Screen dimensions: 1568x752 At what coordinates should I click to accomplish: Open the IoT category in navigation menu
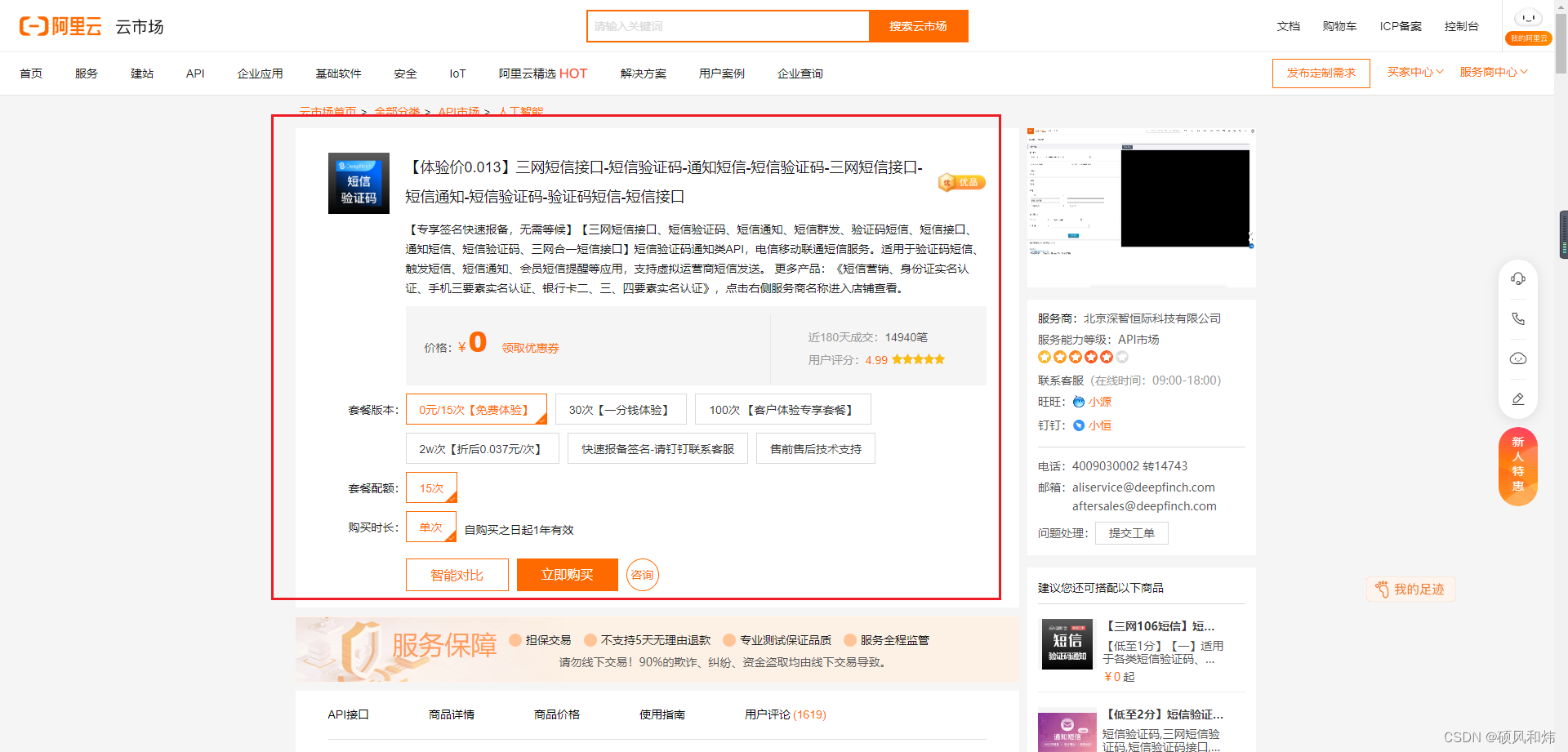pos(457,73)
